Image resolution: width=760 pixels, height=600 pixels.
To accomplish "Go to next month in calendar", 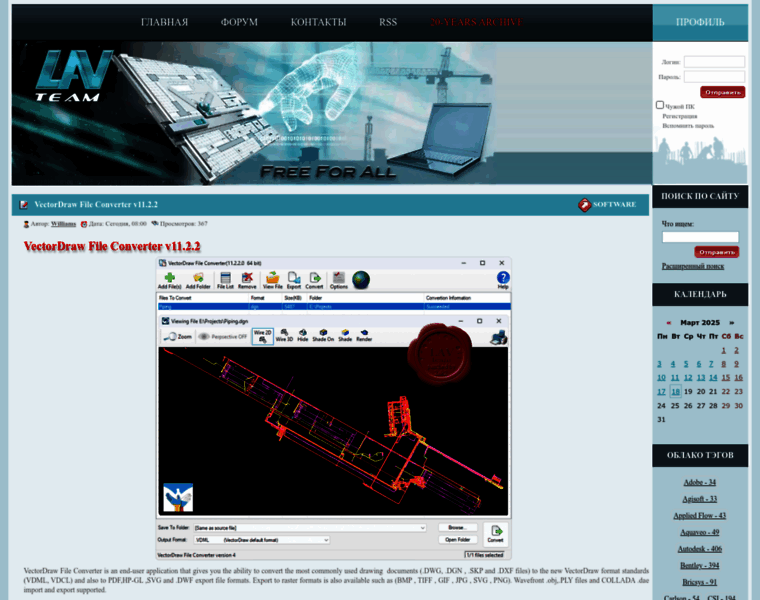I will pos(731,323).
